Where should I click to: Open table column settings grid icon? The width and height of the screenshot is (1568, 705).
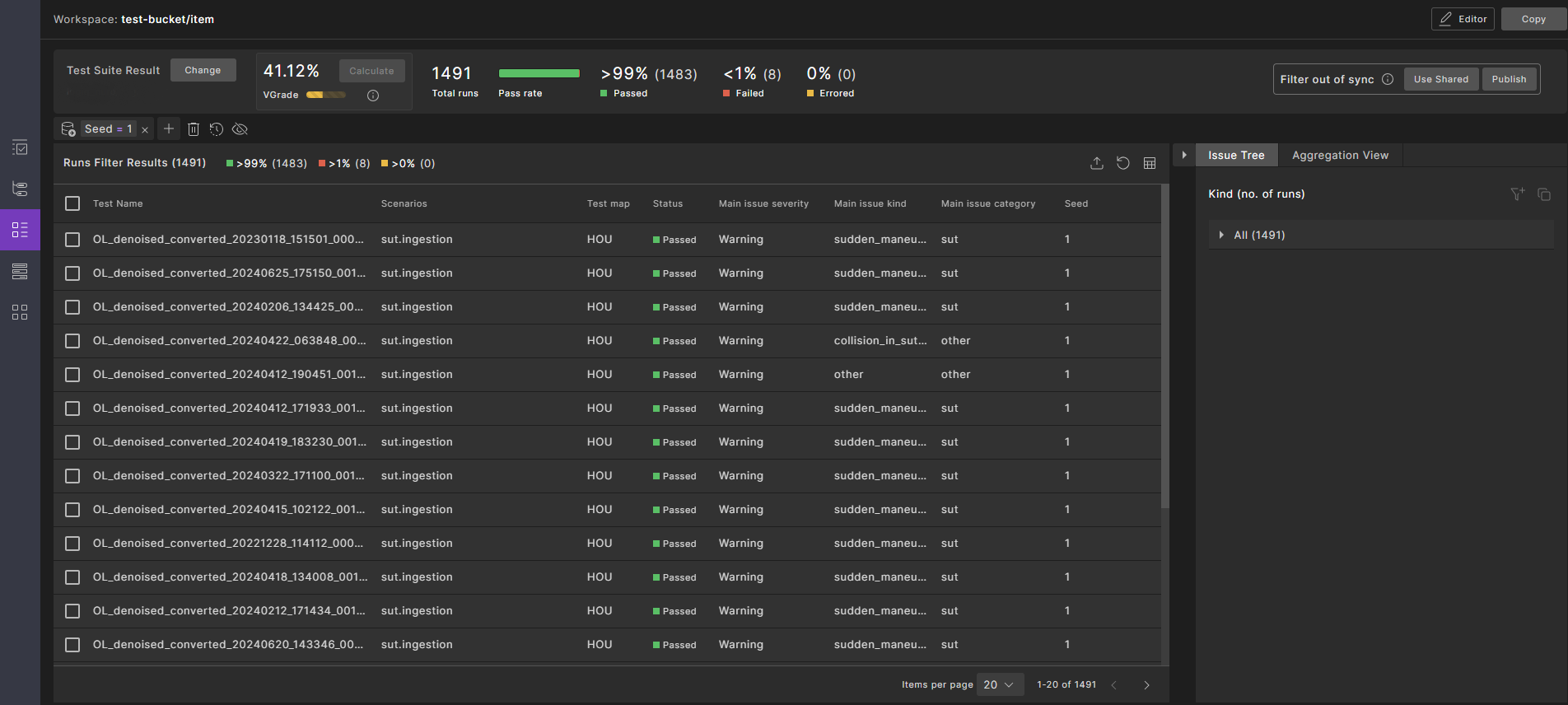(1150, 163)
